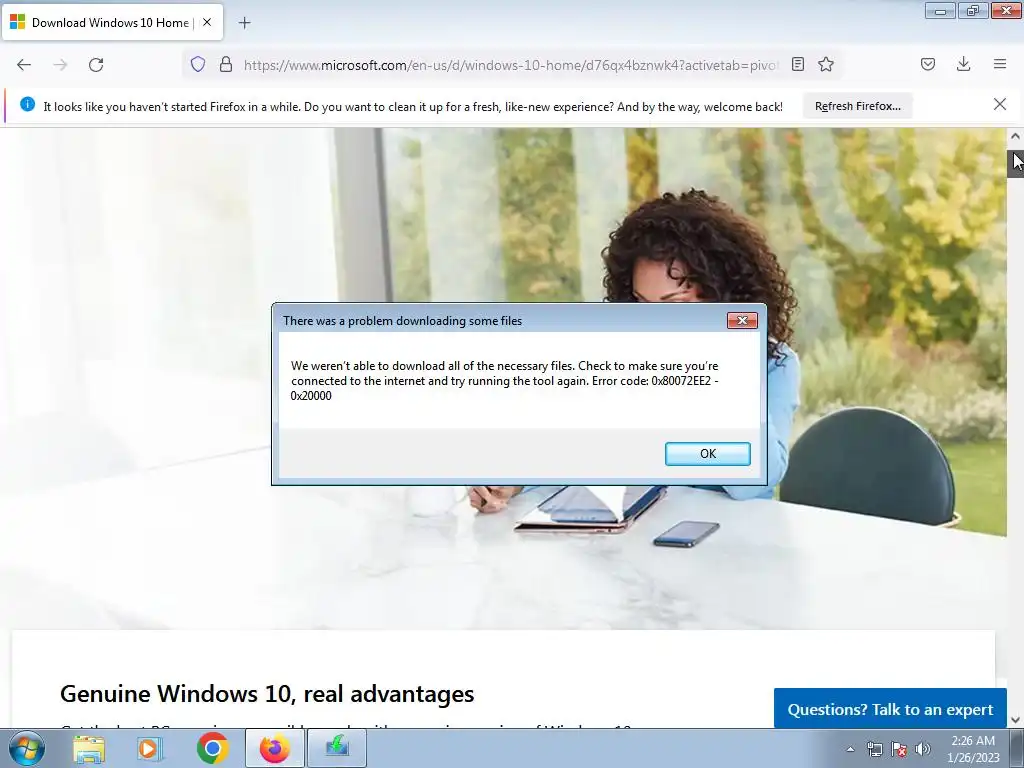Switch to Firefox taskbar button
Screen dimensions: 1024x768
pyautogui.click(x=275, y=748)
